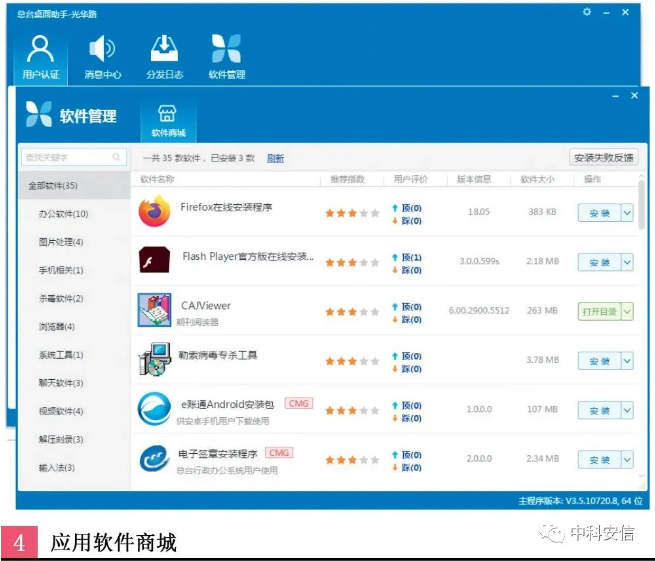Click the Firefox star rating
This screenshot has width=655, height=561.
(x=352, y=213)
